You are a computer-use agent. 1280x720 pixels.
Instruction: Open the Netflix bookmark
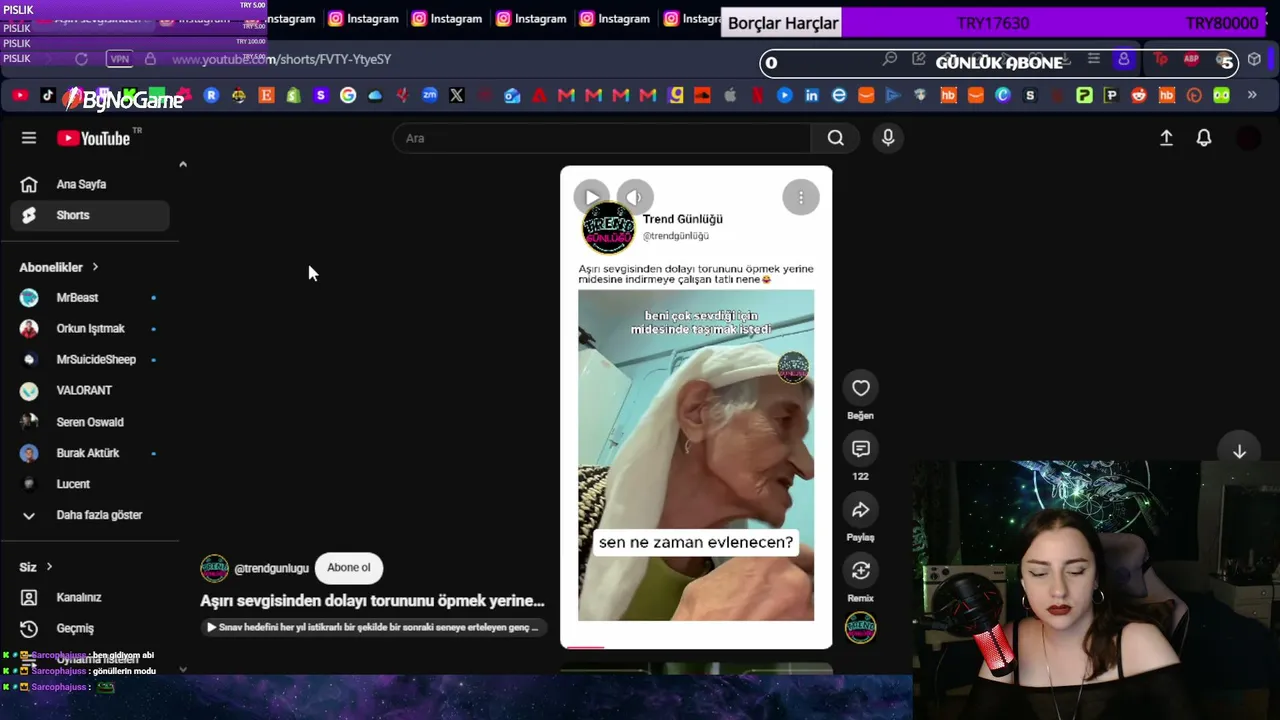coord(757,95)
